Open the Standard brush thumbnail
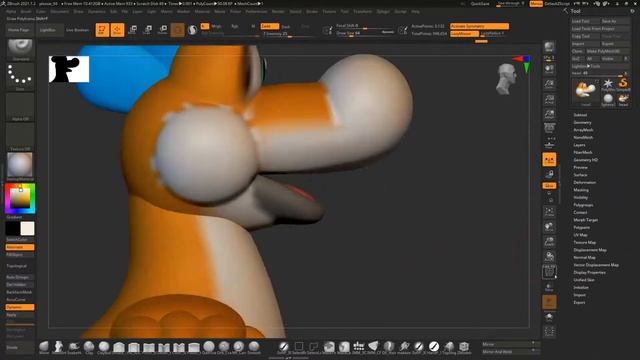Viewport: 640px width, 360px height. [x=20, y=50]
